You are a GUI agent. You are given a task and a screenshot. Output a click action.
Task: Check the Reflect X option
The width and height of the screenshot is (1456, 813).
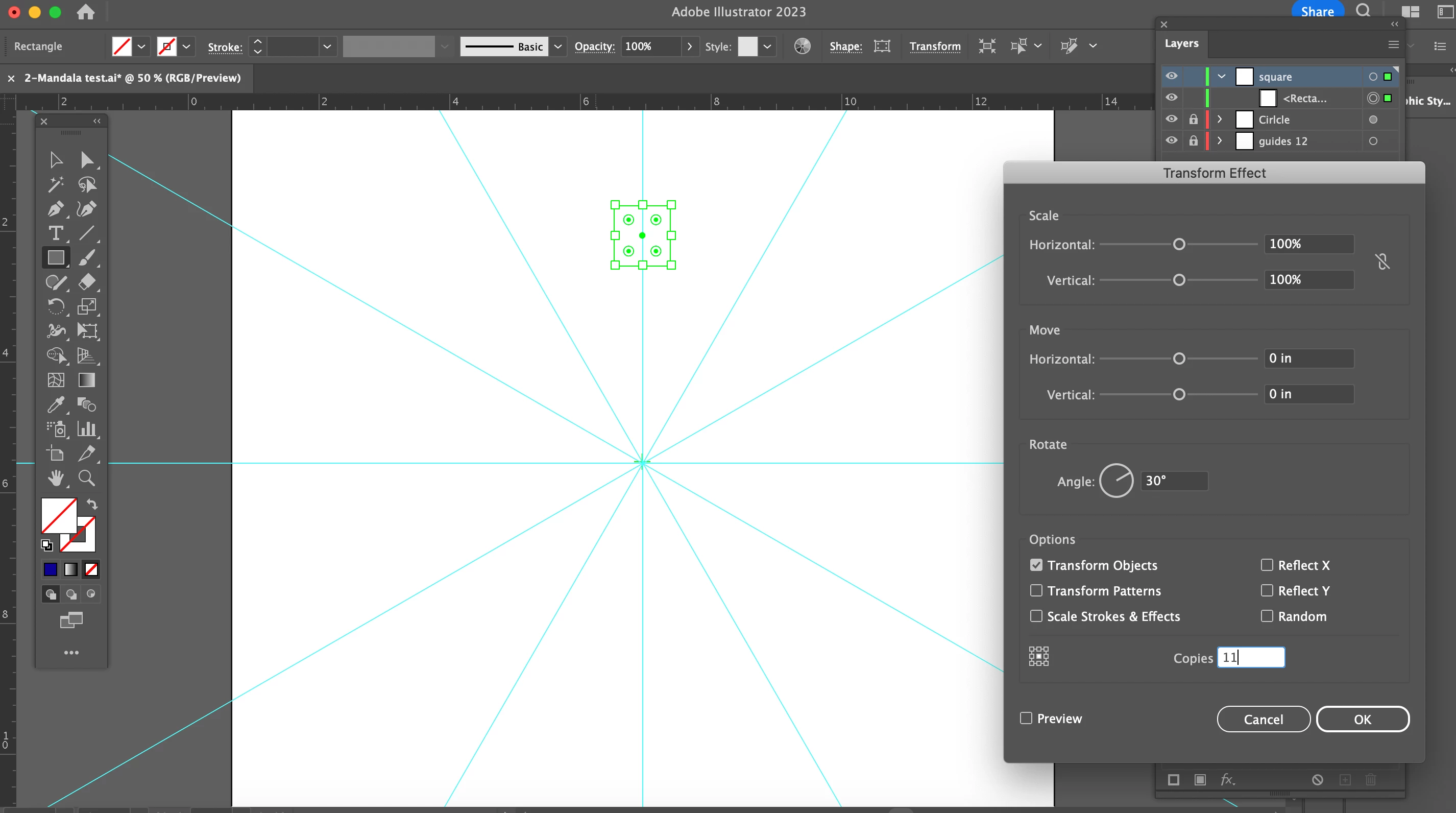tap(1267, 565)
